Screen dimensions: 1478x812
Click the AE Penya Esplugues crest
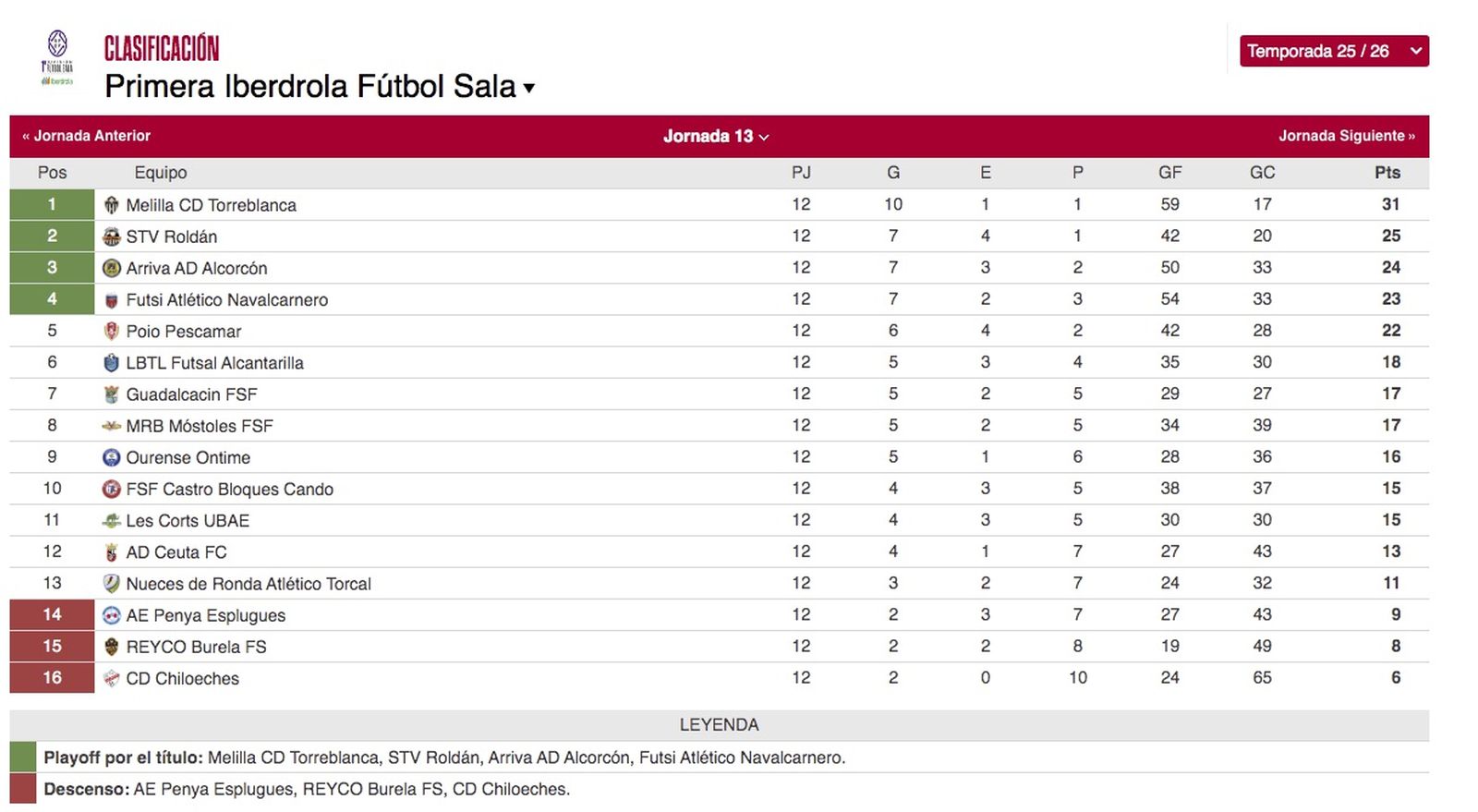point(113,614)
